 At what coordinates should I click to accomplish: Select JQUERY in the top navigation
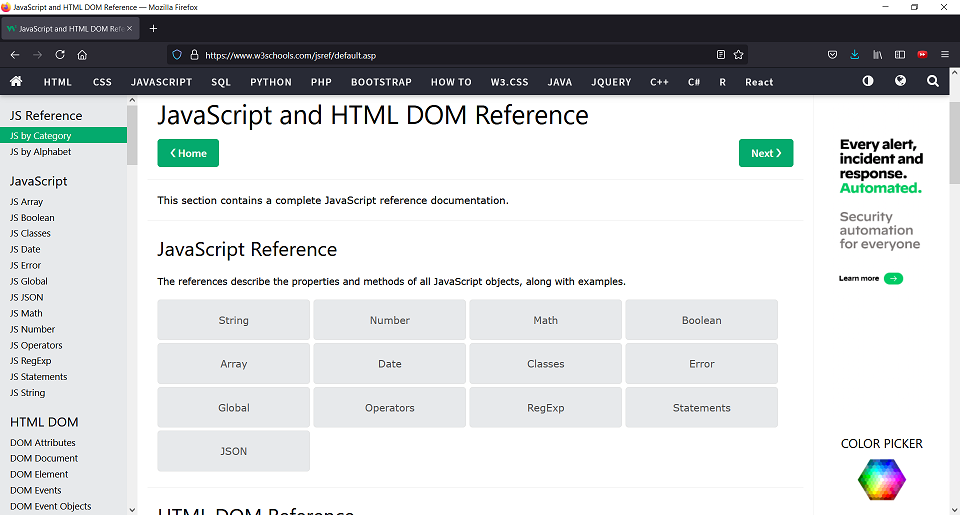(611, 82)
